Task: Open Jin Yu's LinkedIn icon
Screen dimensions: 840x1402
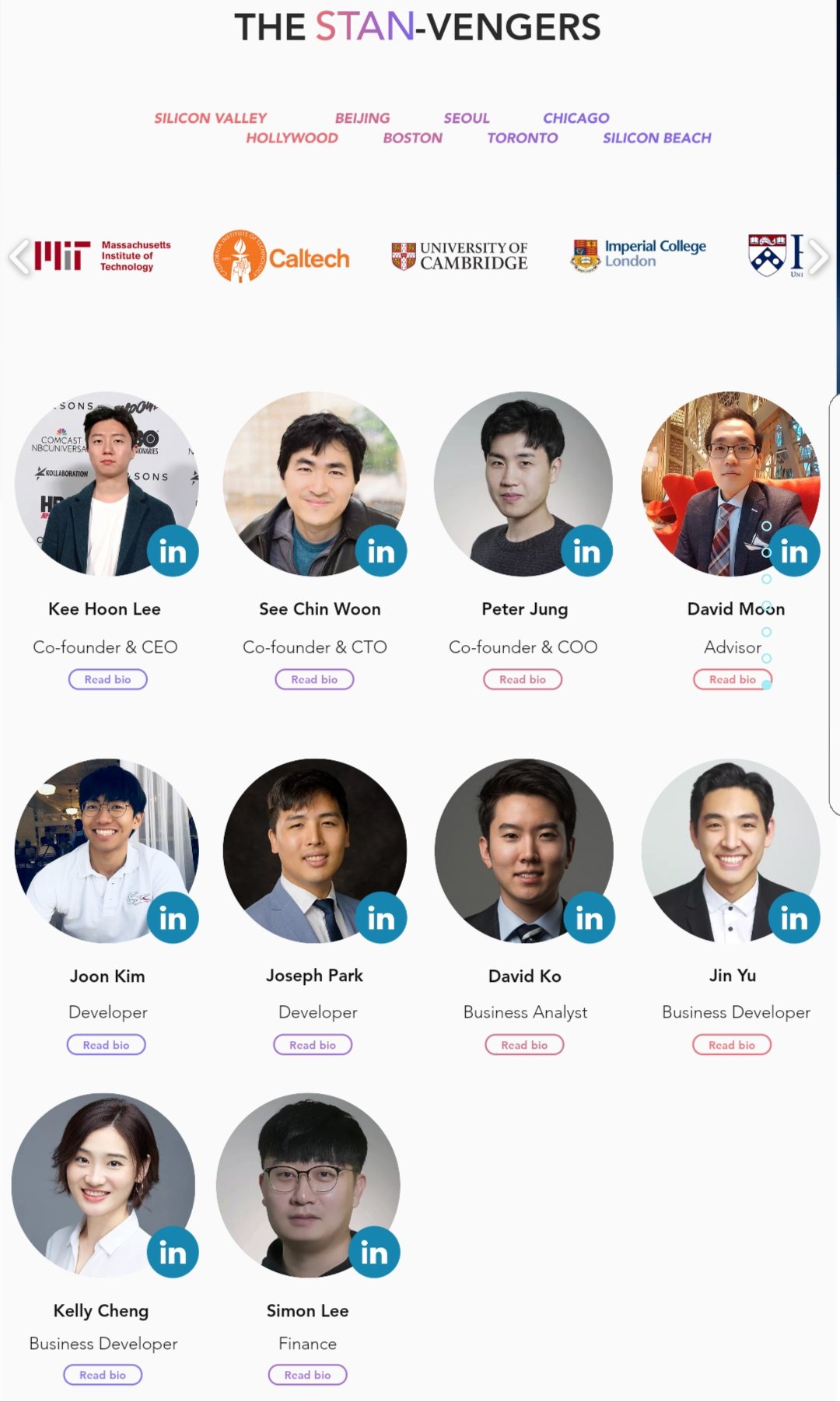Action: point(794,918)
